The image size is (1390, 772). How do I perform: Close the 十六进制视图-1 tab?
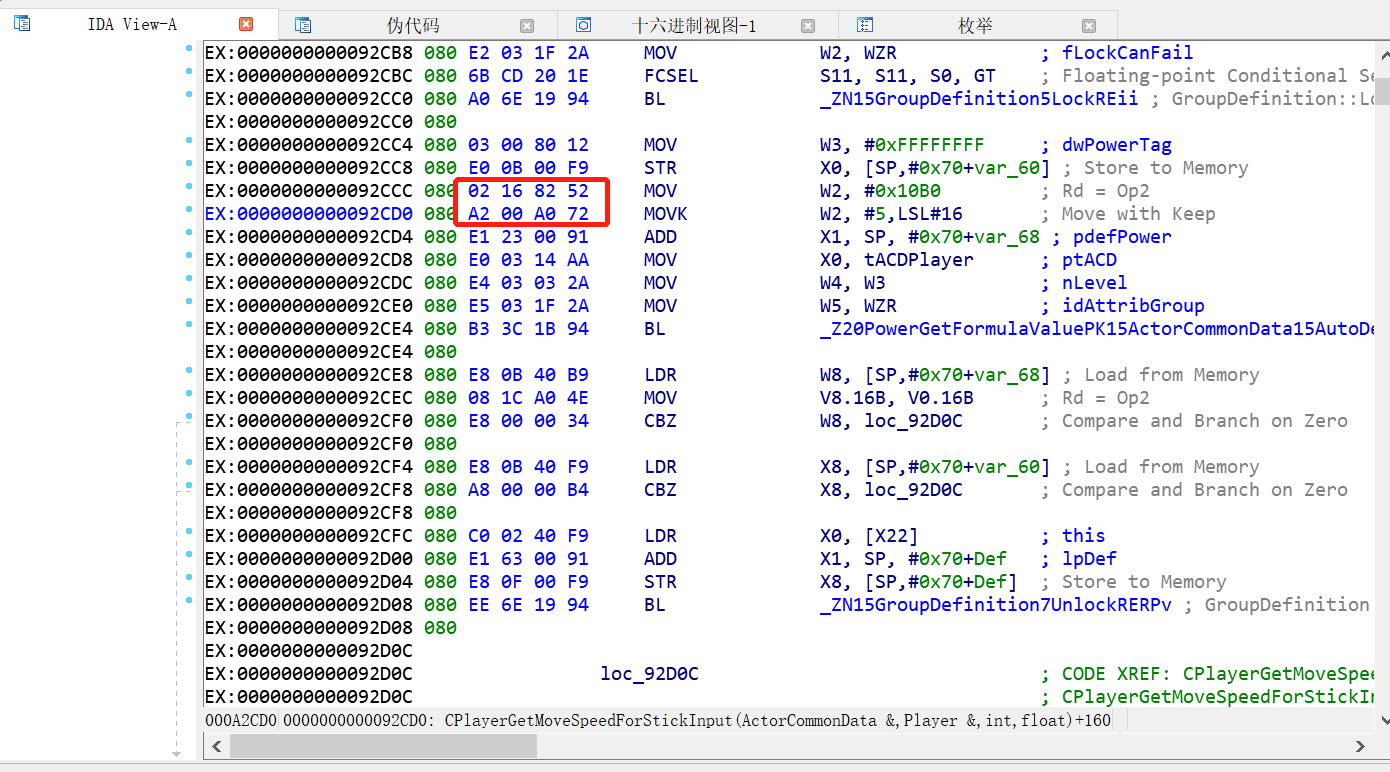808,26
